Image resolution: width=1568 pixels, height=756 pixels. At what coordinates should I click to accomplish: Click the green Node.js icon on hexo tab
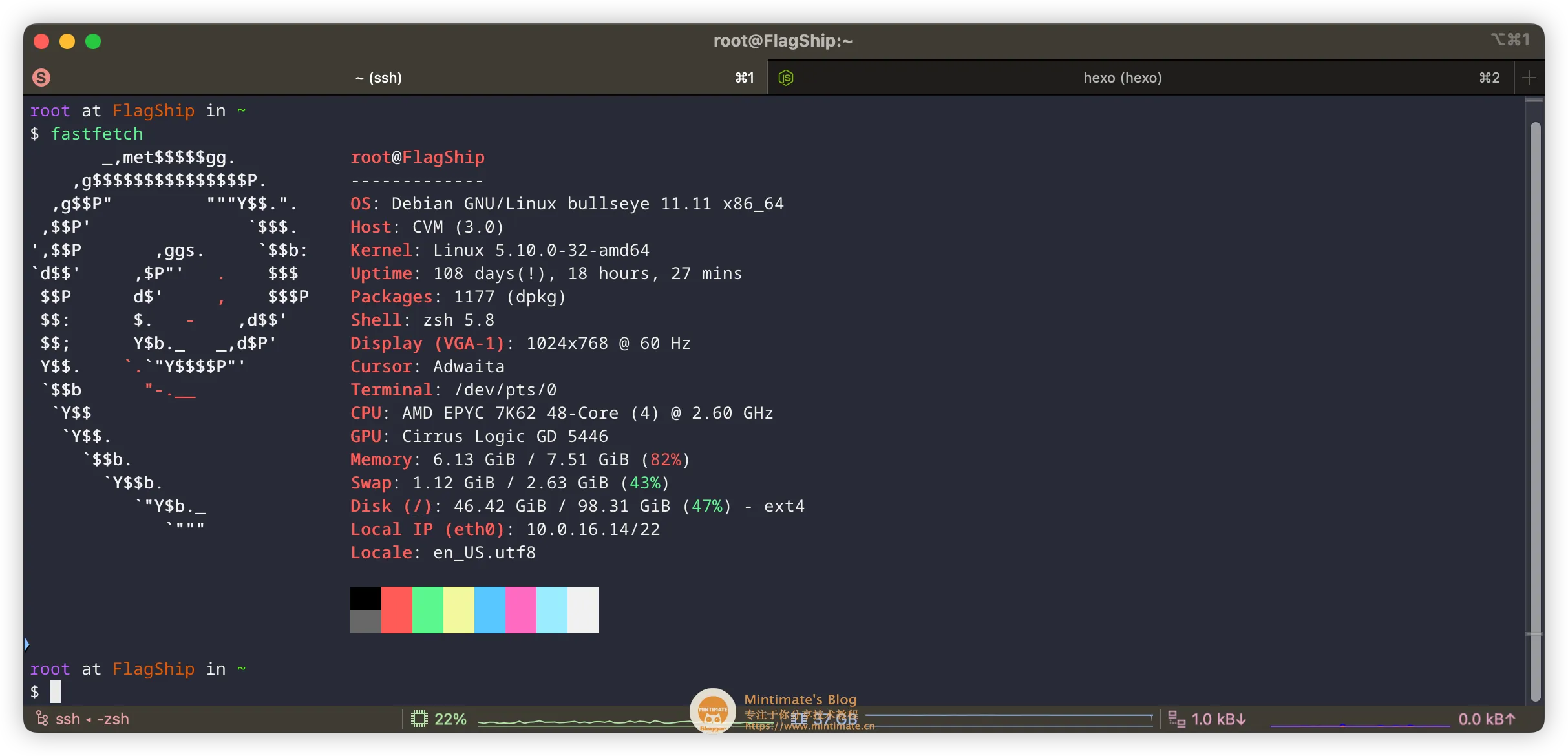click(786, 78)
